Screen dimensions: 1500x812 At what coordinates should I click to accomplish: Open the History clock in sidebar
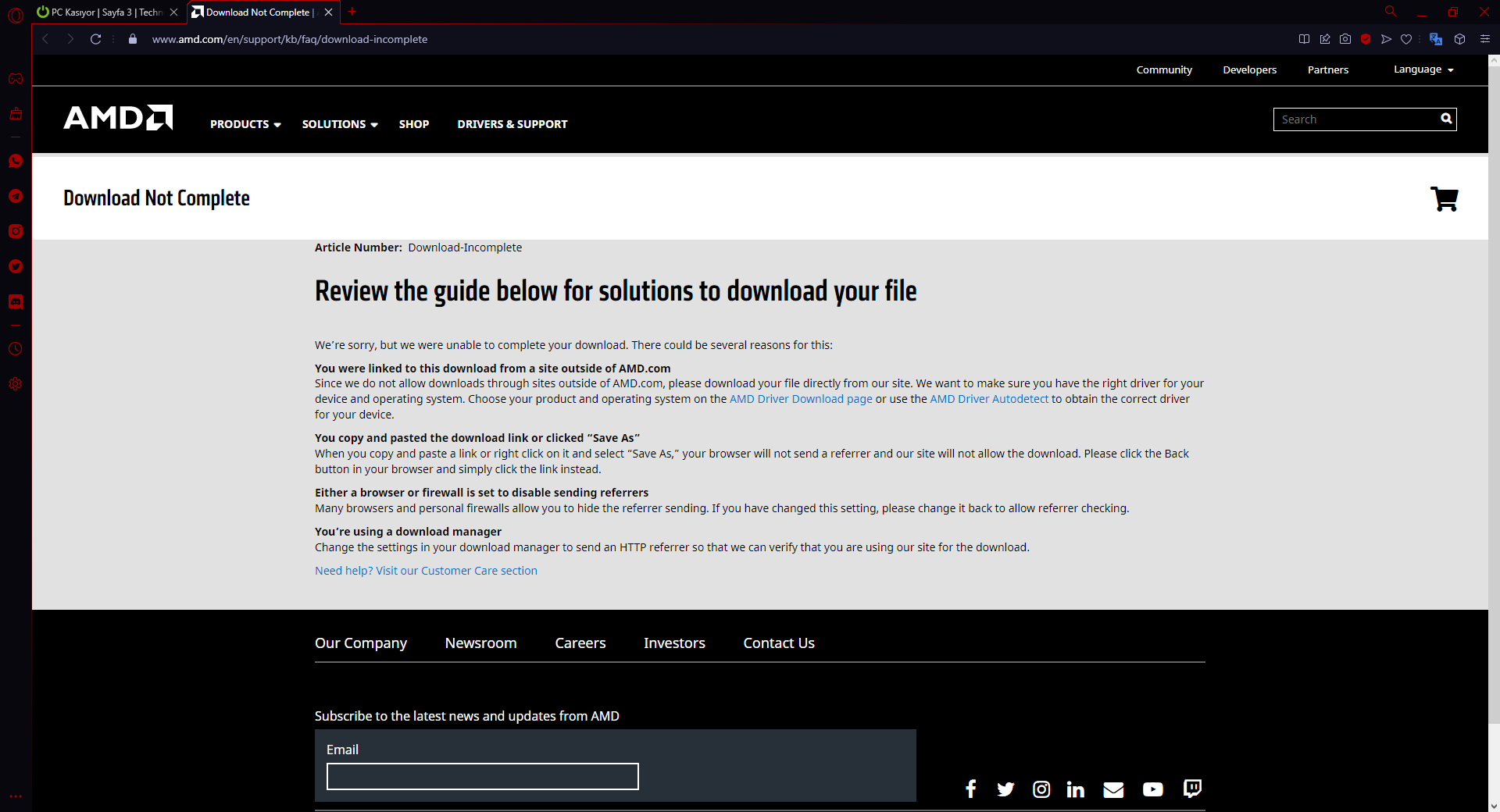[x=16, y=349]
